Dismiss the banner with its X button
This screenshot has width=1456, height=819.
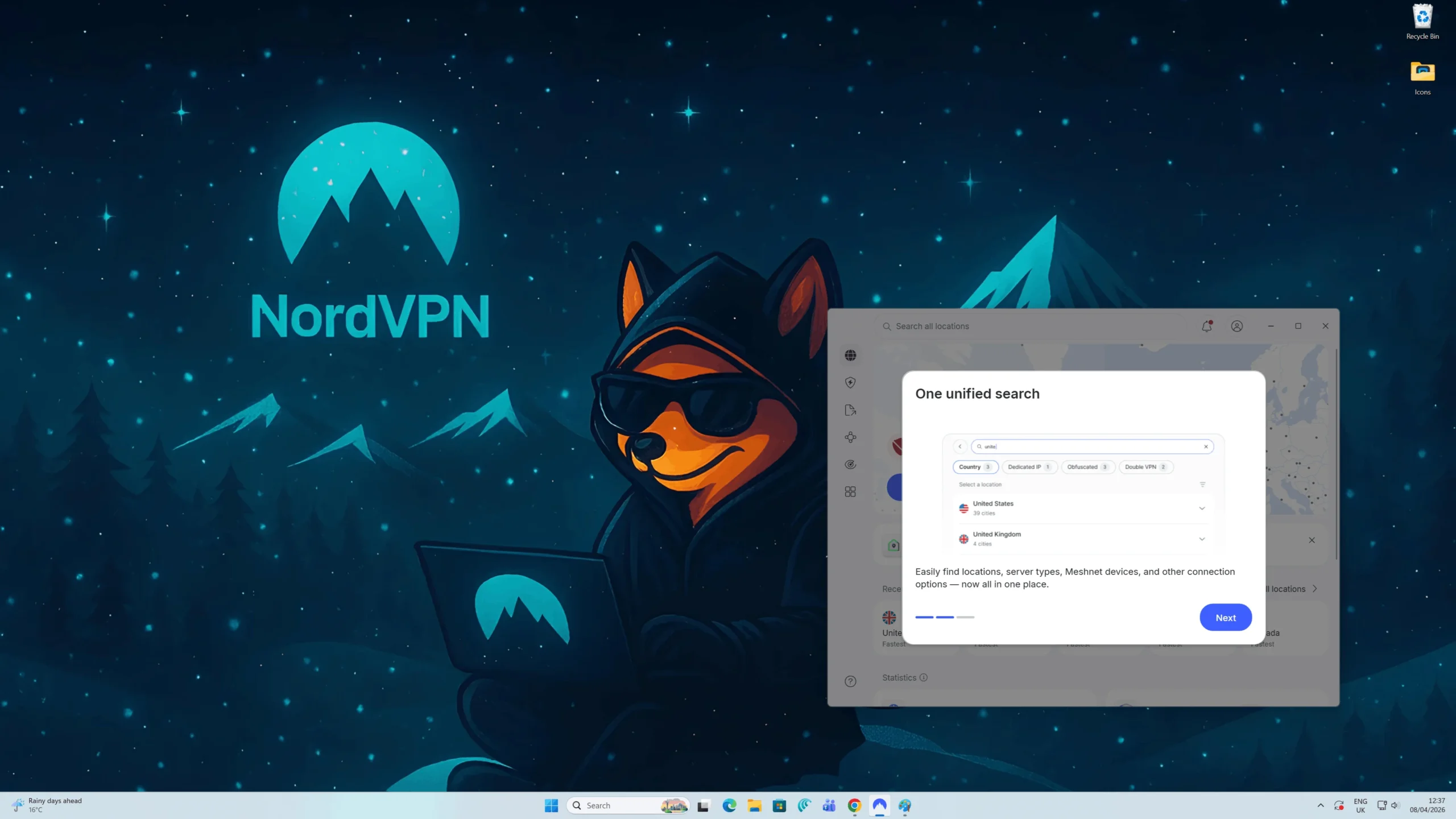pyautogui.click(x=1312, y=540)
